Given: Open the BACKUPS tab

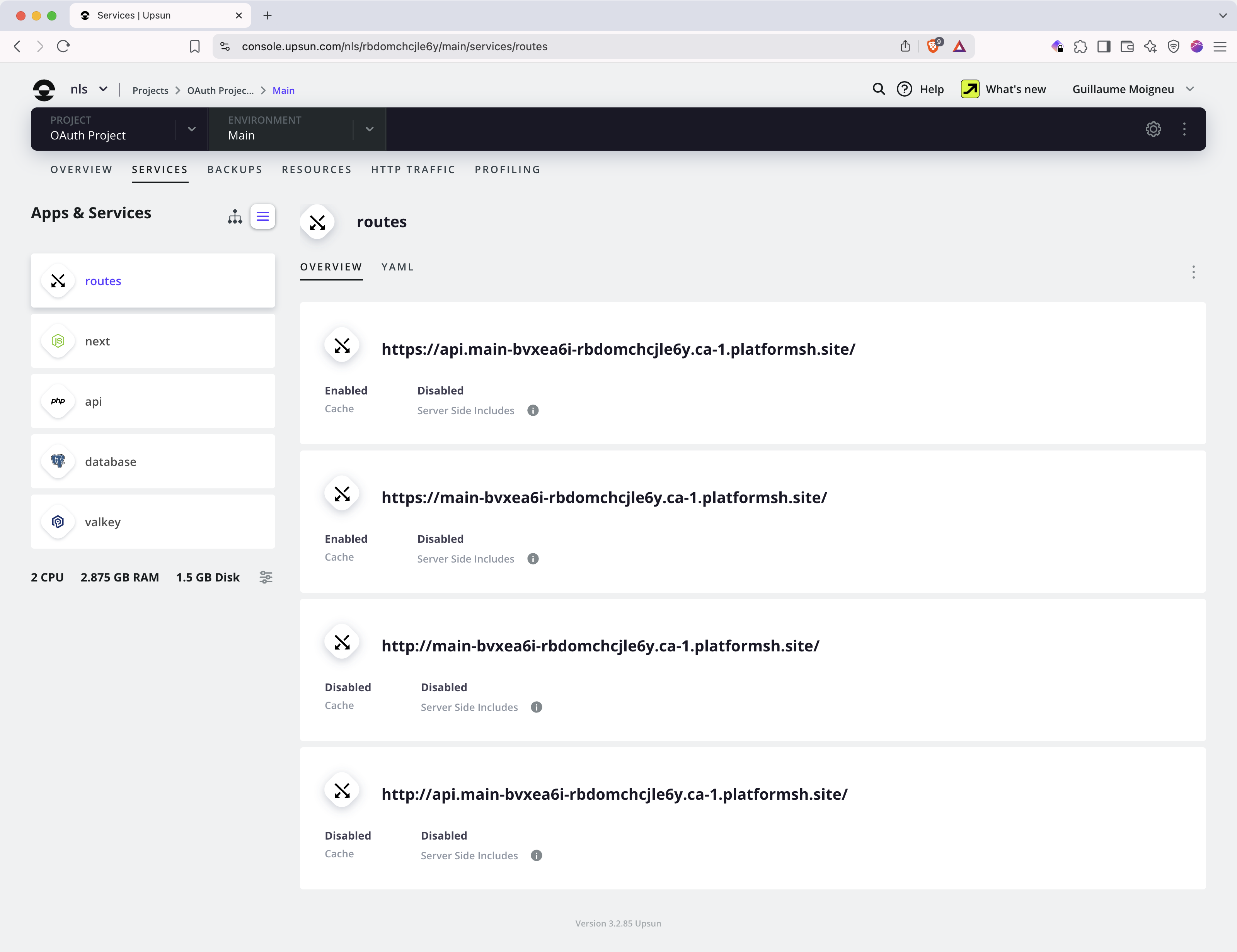Looking at the screenshot, I should click(x=235, y=169).
